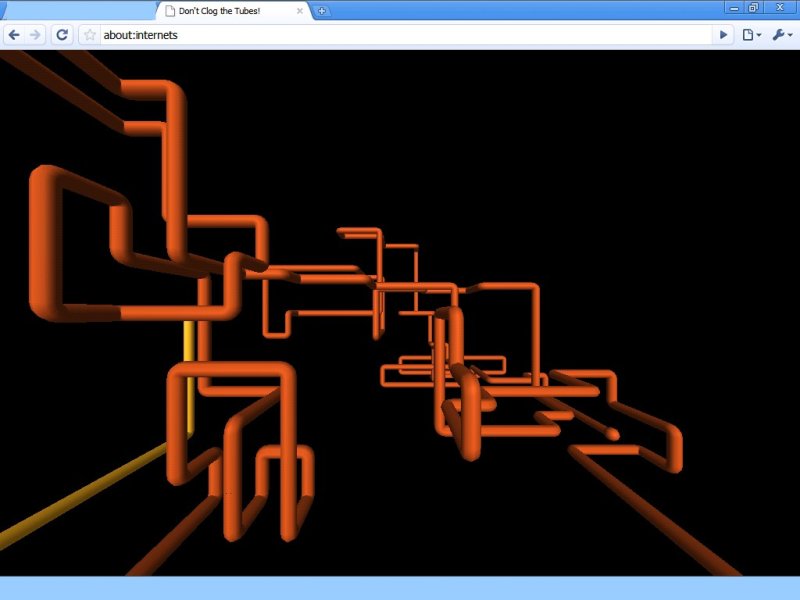Click the page favicon on the tab
The width and height of the screenshot is (800, 600).
tap(170, 11)
